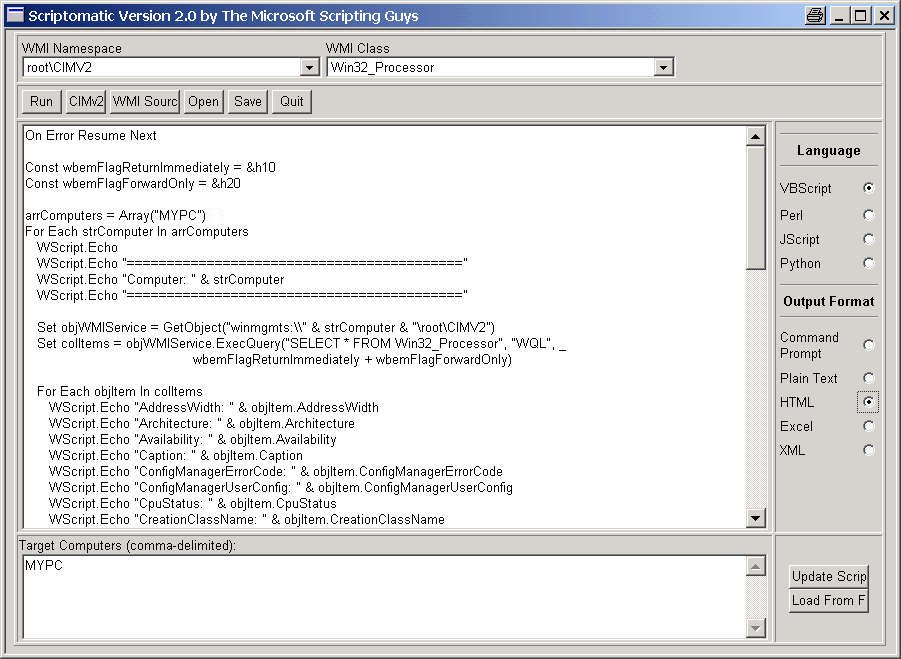
Task: Choose HTML output format
Action: 868,402
